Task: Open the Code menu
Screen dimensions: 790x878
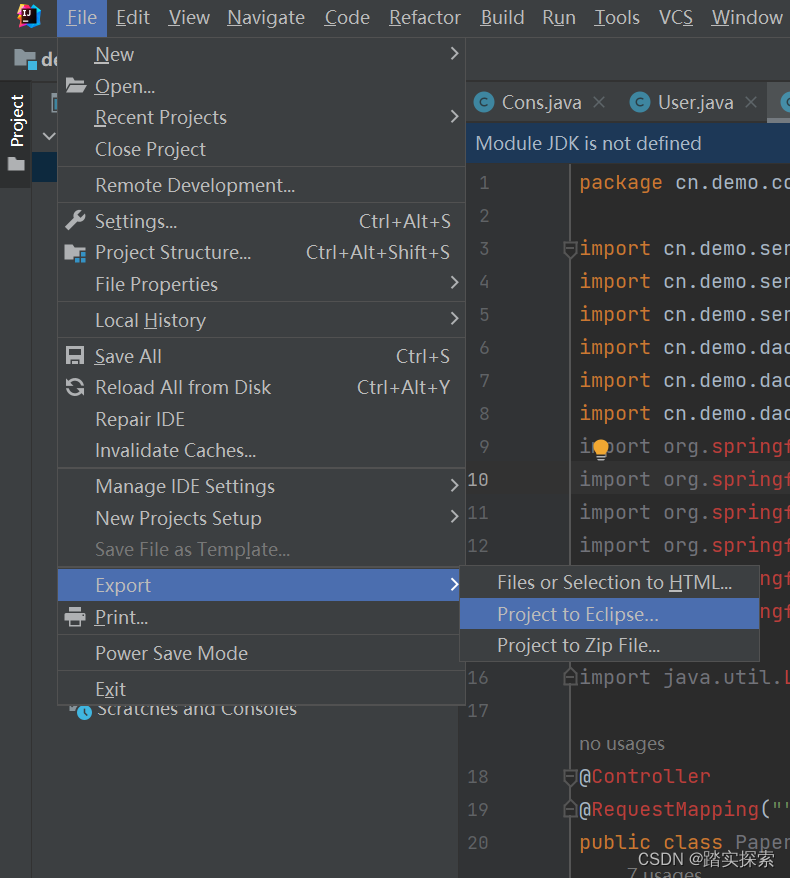Action: 347,18
